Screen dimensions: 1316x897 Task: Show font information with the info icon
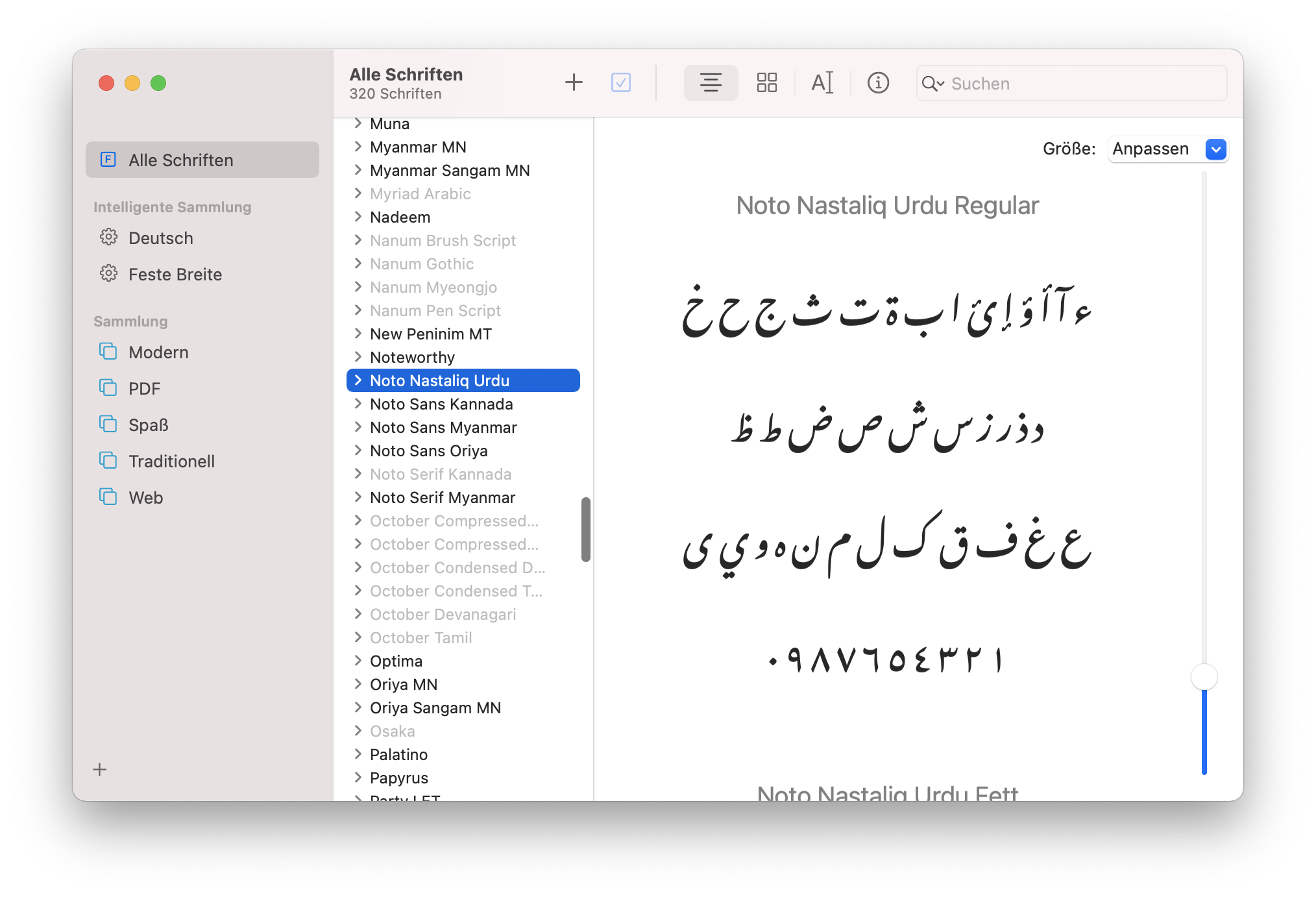coord(878,82)
